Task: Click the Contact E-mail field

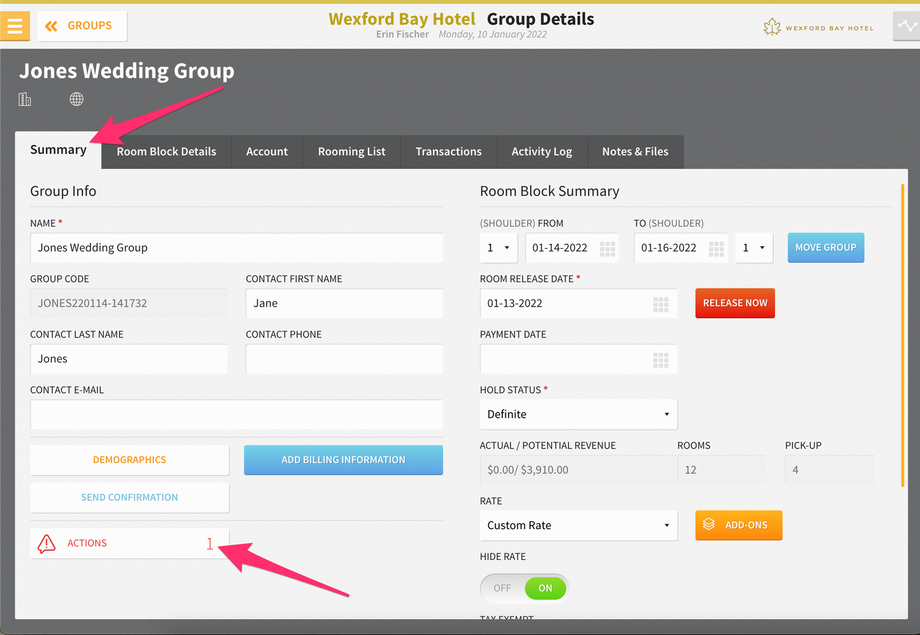Action: [236, 414]
